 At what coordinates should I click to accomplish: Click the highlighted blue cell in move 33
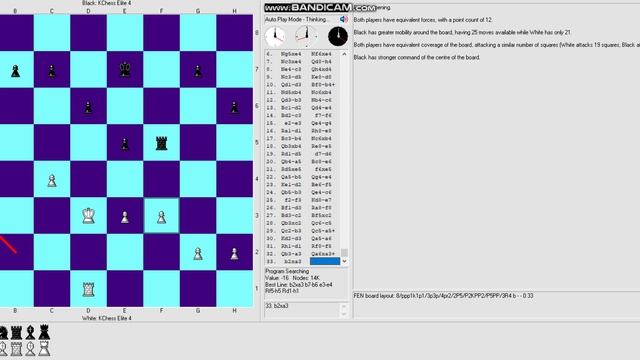tap(325, 261)
